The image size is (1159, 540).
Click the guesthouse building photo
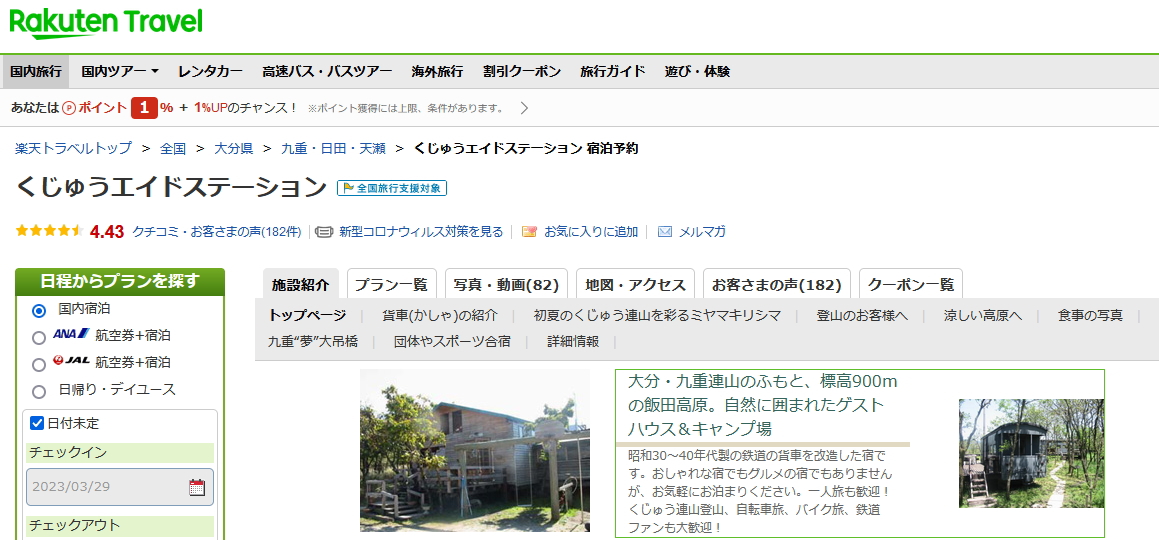475,451
